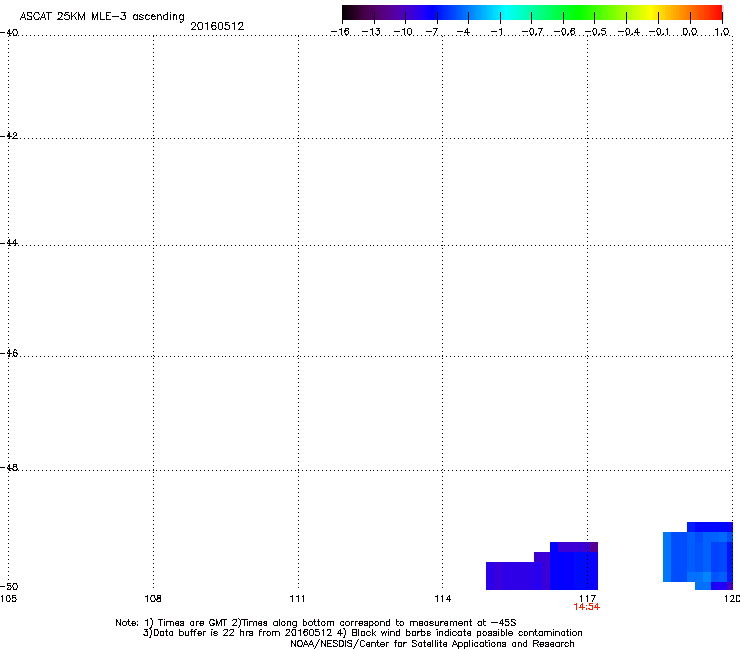
Task: Click the color scale label -7
Action: tap(432, 32)
